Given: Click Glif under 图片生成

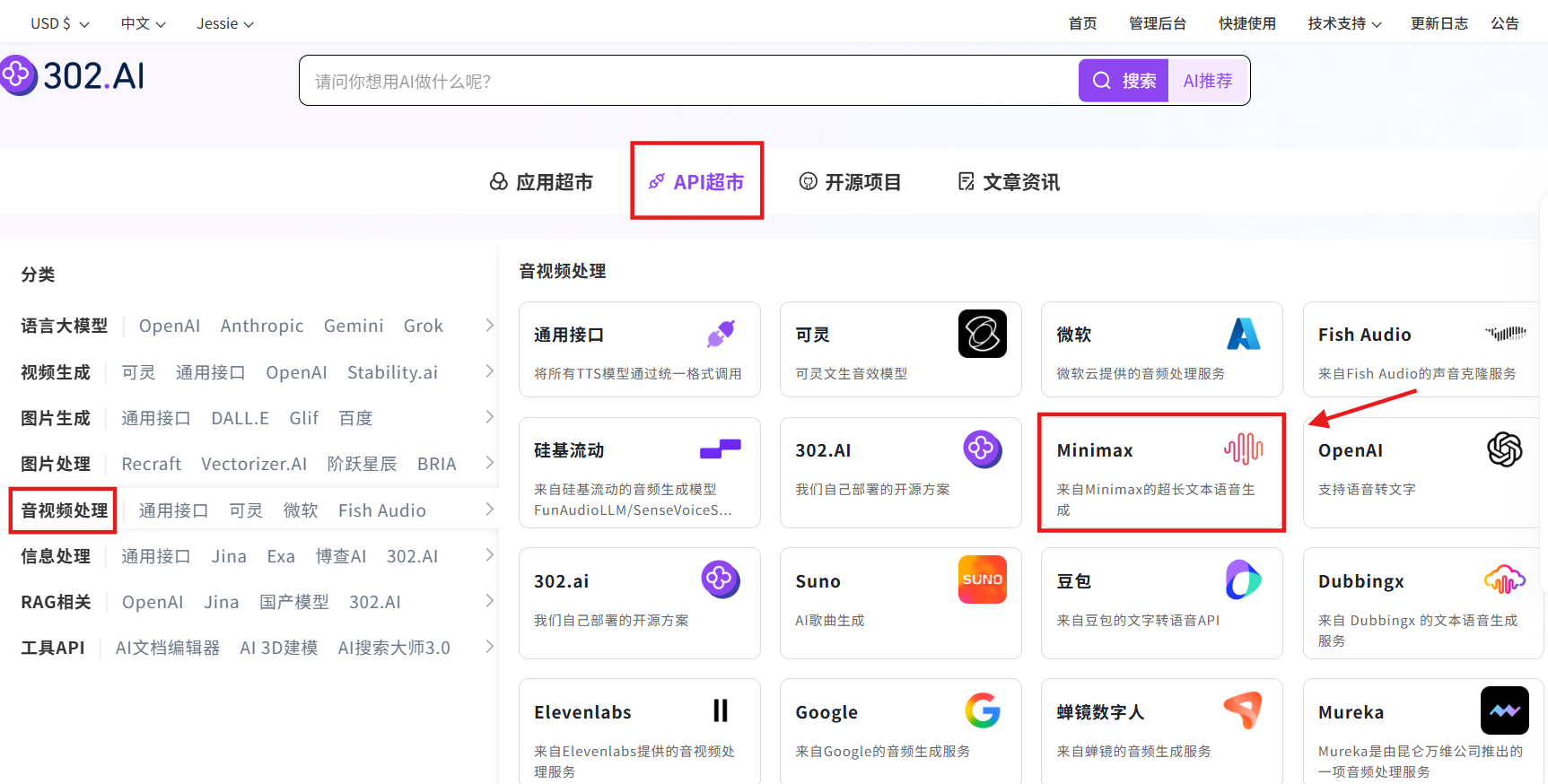Looking at the screenshot, I should tap(304, 418).
